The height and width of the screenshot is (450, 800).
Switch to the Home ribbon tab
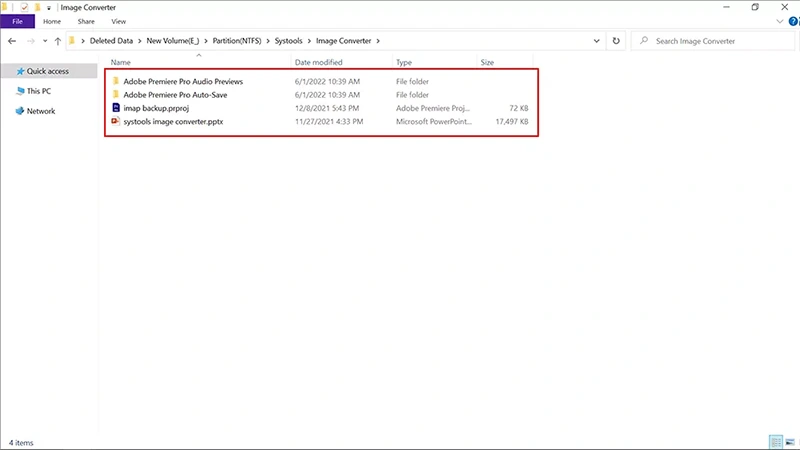(52, 21)
